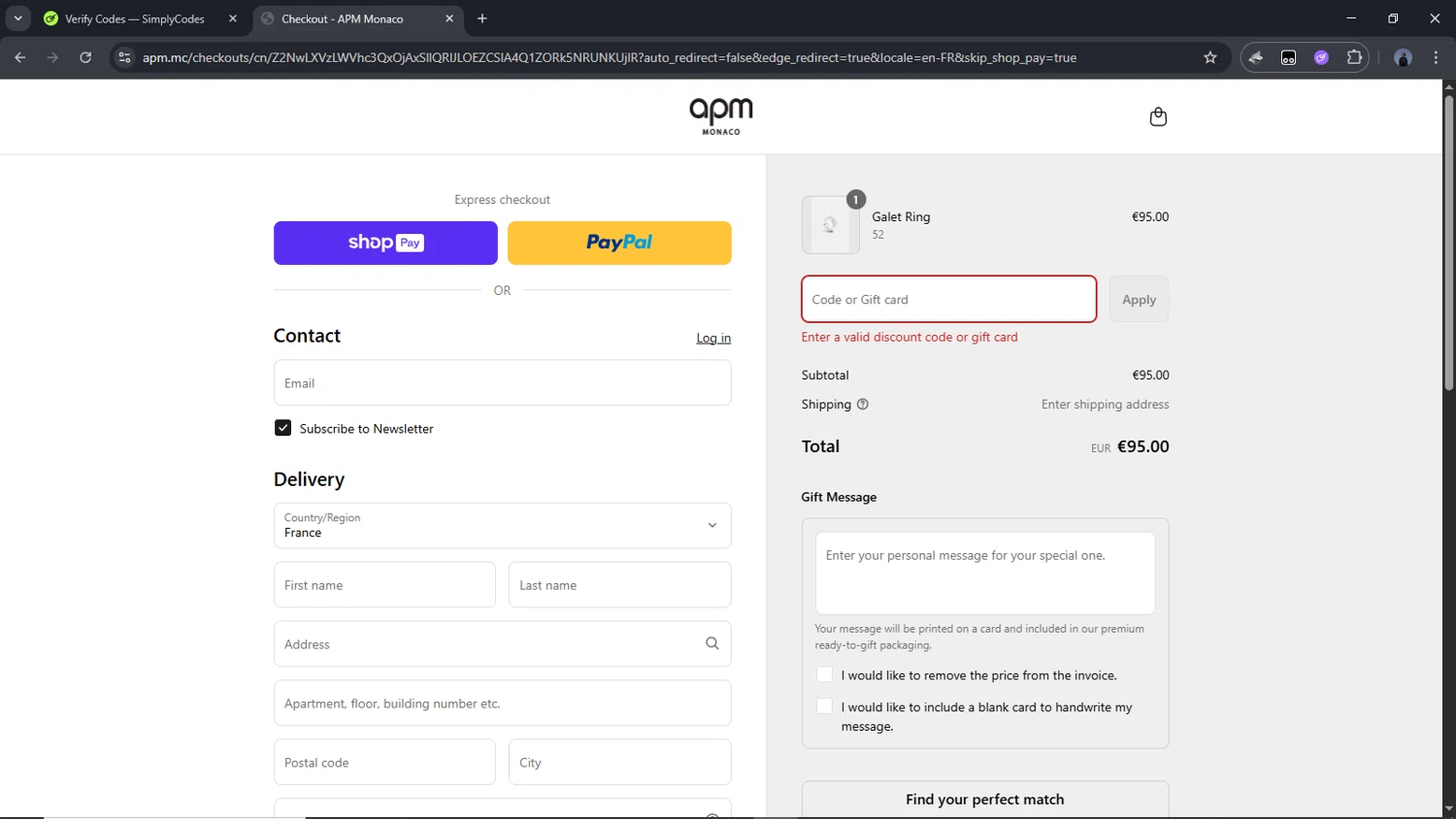
Task: Click the first extension icon beside bookmark star
Action: [x=1256, y=57]
